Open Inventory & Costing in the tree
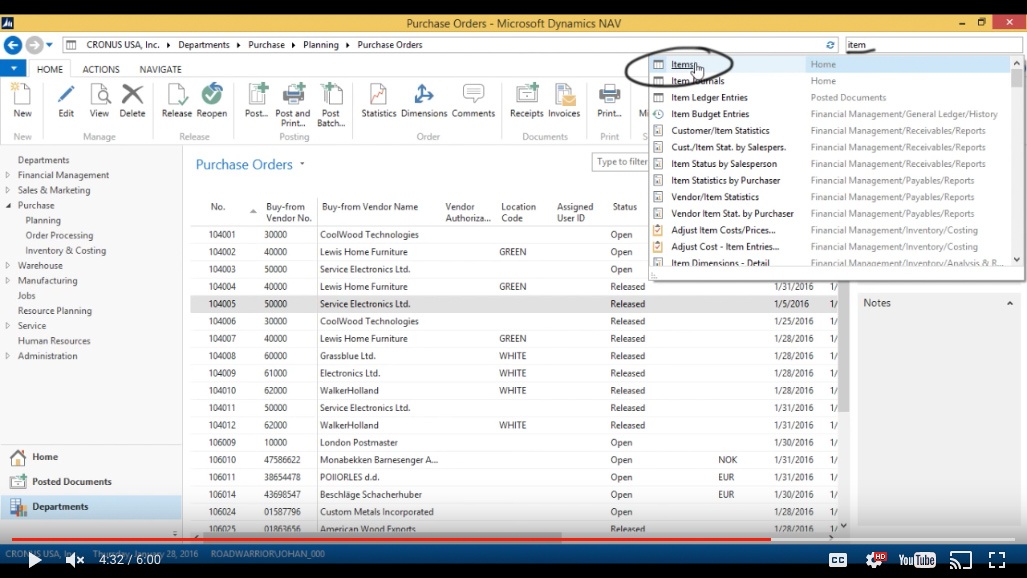The image size is (1027, 578). point(65,250)
